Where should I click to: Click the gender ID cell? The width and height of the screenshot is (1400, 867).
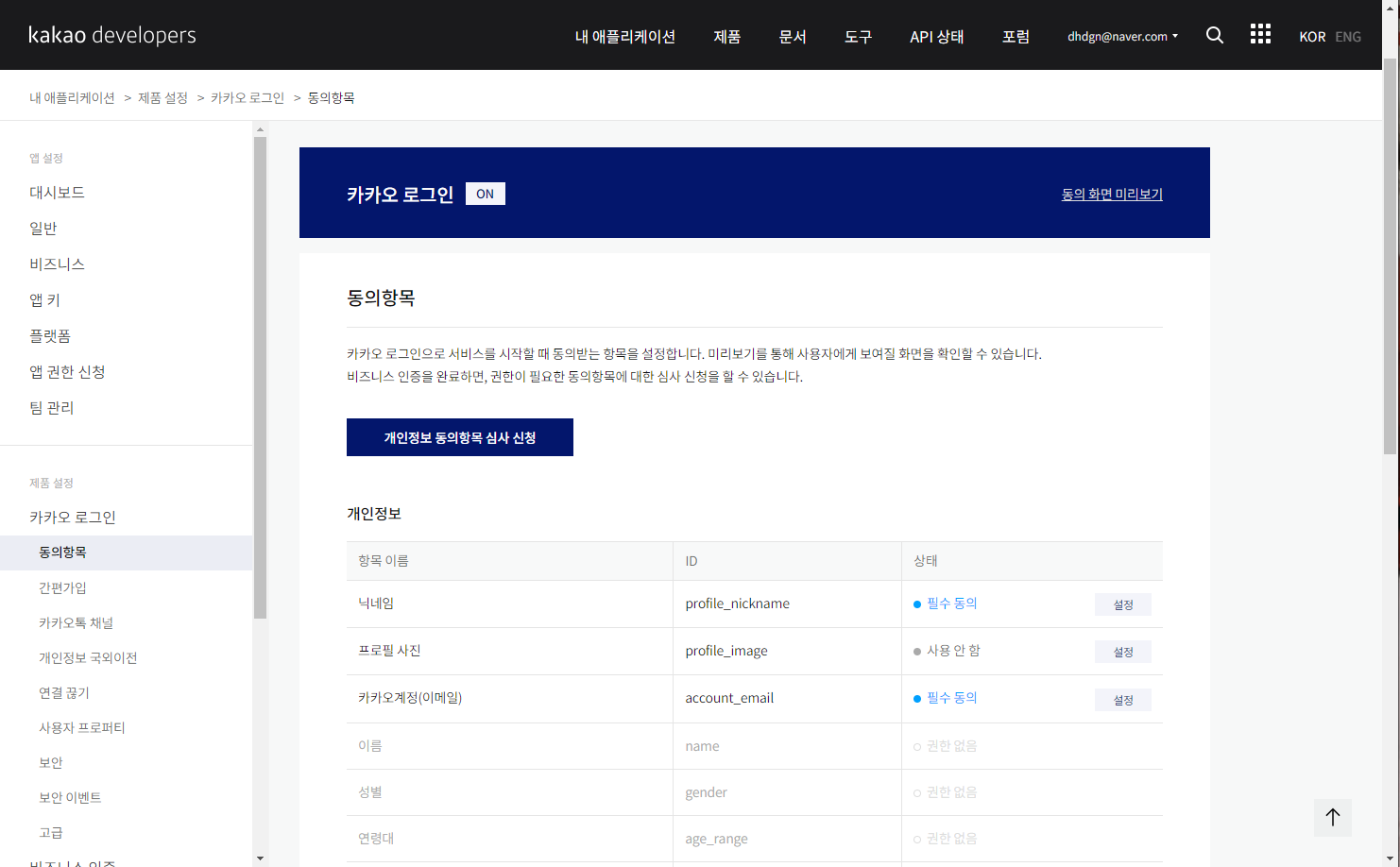pos(787,792)
